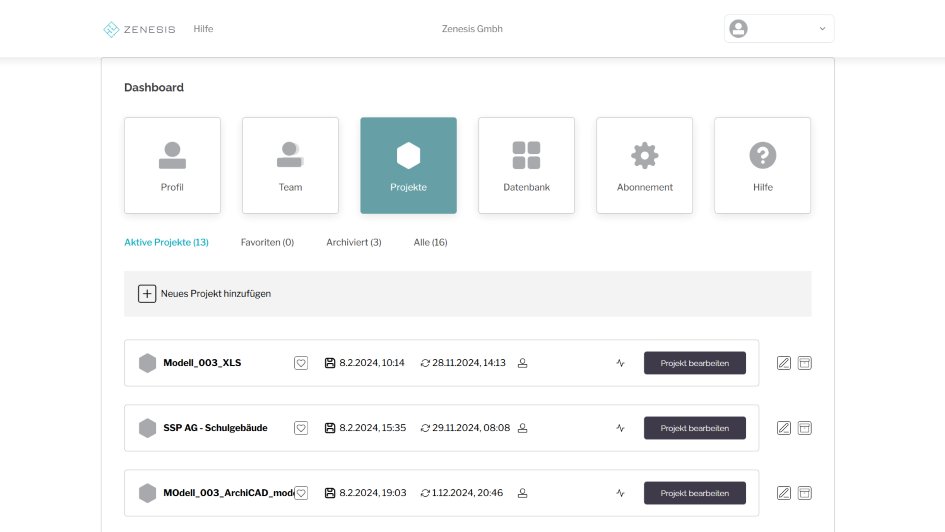Expand the user account dropdown

pyautogui.click(x=779, y=29)
